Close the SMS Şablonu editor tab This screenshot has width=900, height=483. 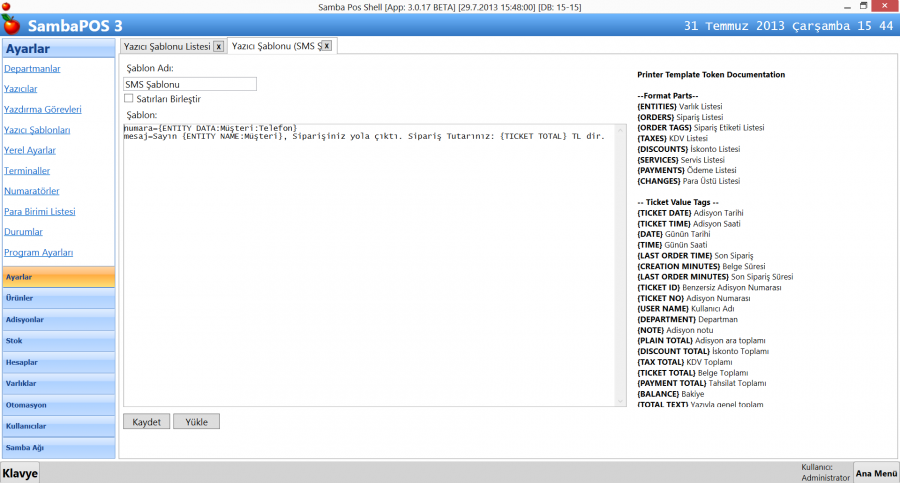pos(326,46)
